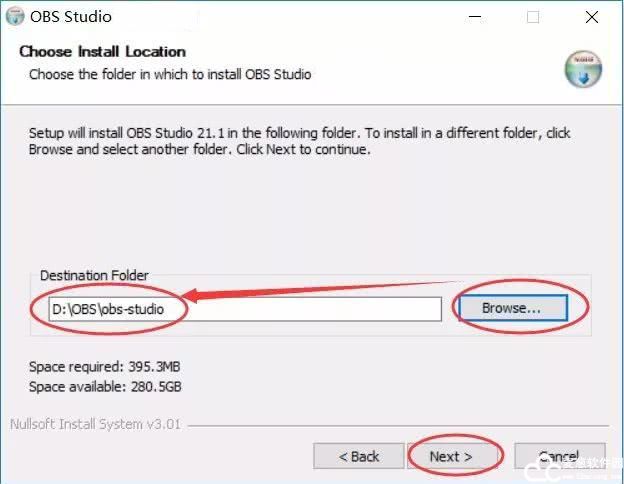Viewport: 624px width, 484px height.
Task: Click the Choose Install Location heading
Action: 102,52
